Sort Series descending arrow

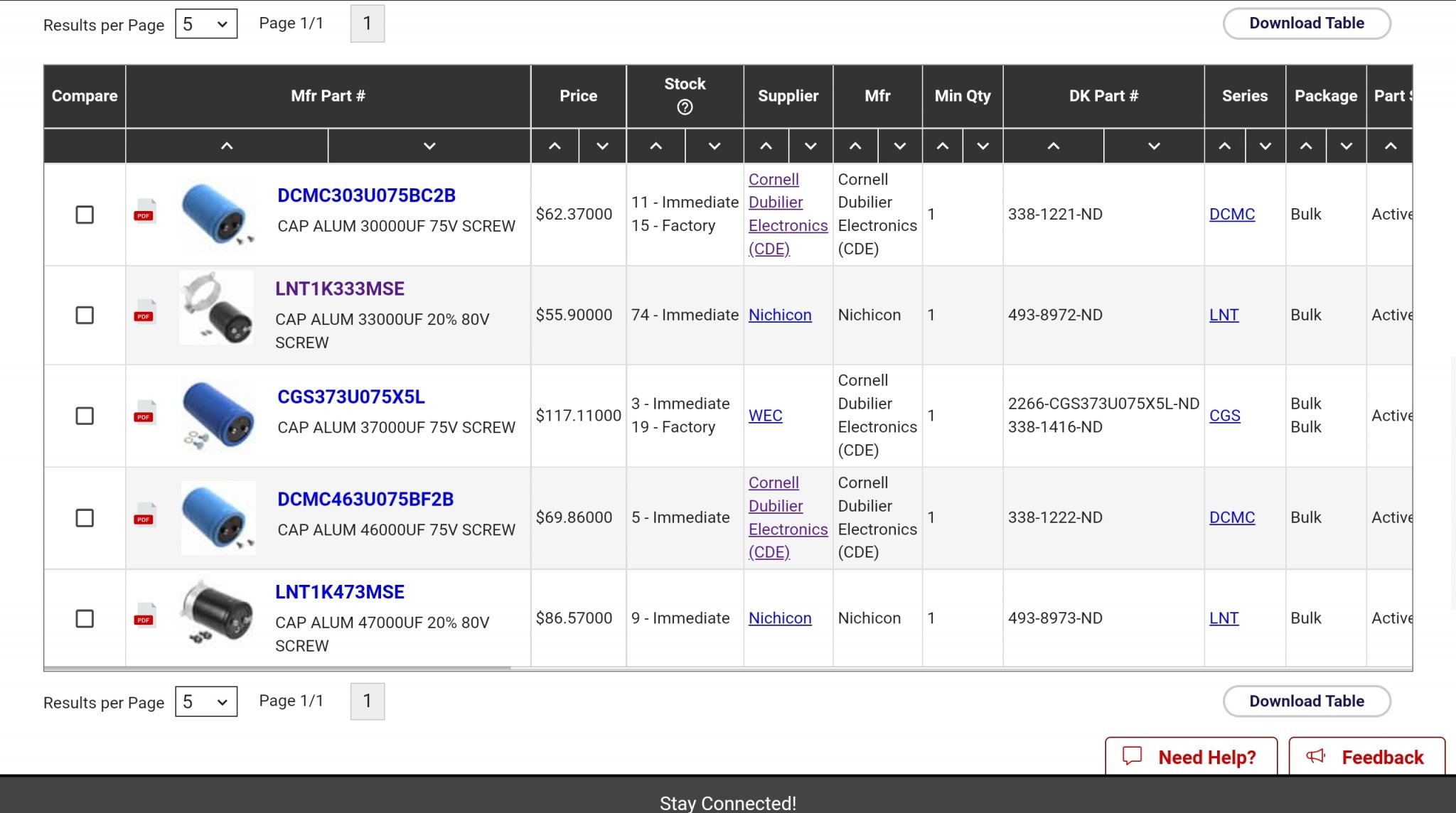pos(1265,146)
